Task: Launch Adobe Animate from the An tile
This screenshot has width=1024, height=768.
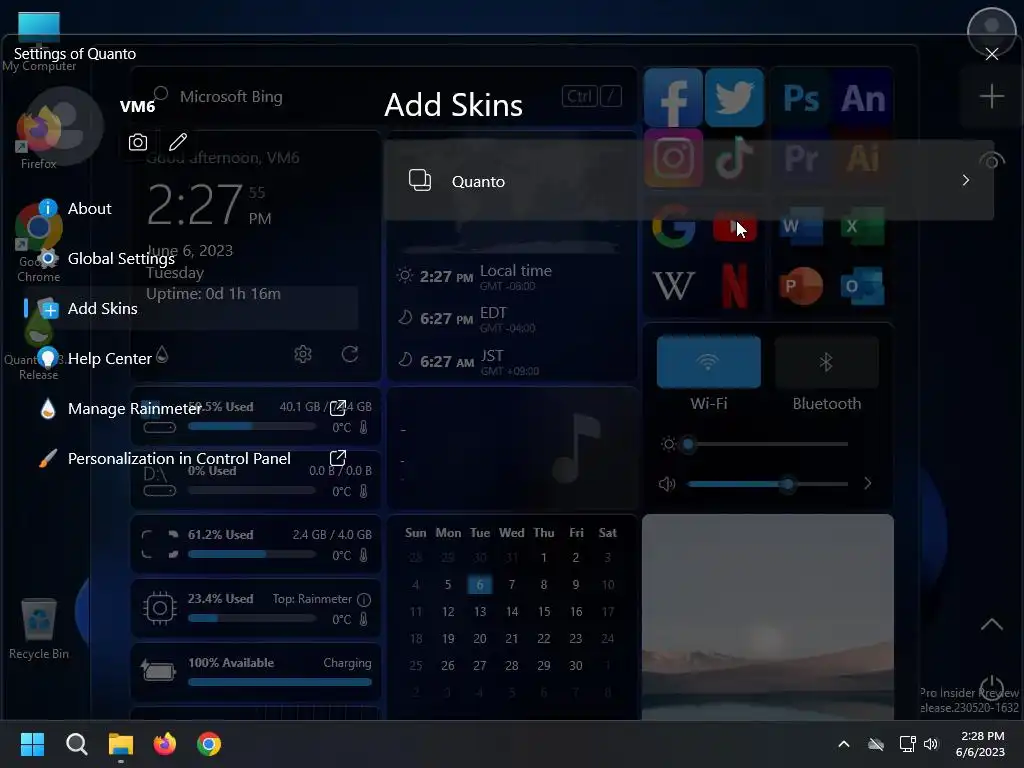Action: [863, 98]
